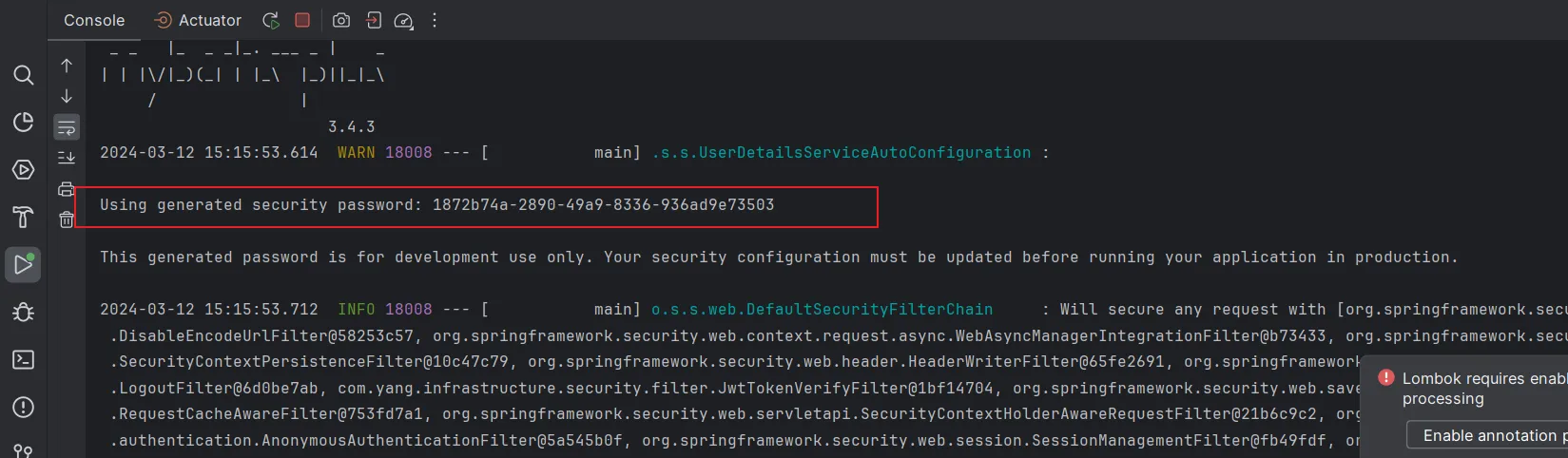This screenshot has height=458, width=1568.
Task: Open the Terminal tool window
Action: (x=24, y=359)
